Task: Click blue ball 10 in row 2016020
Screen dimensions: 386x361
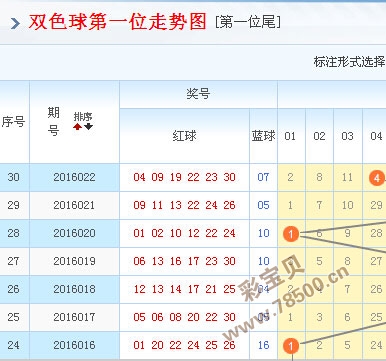Action: (x=263, y=233)
